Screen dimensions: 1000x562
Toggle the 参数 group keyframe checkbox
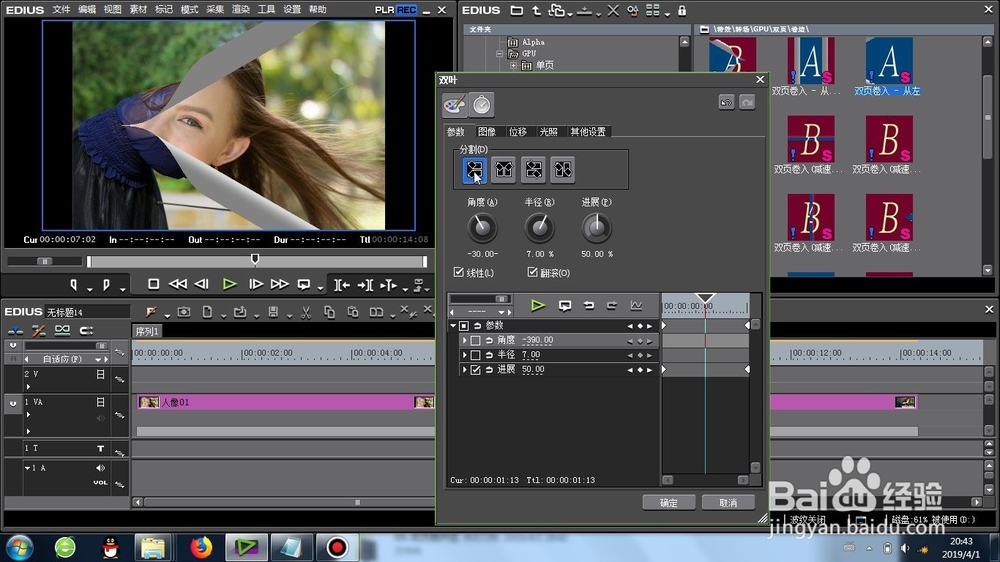tap(464, 326)
